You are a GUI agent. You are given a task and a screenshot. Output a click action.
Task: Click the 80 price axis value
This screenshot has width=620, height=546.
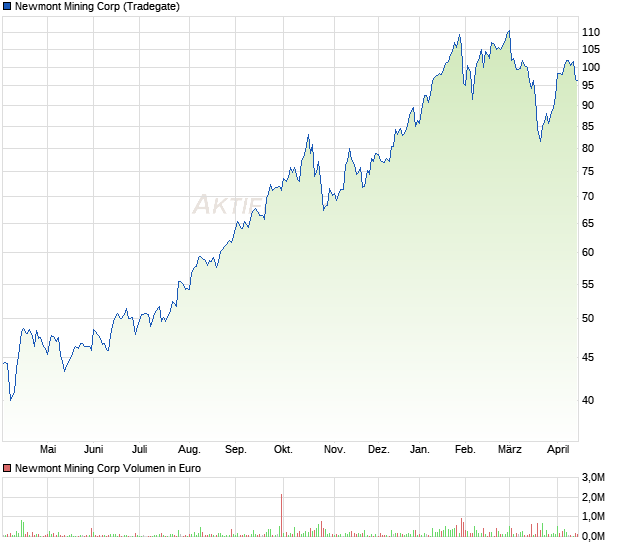(x=588, y=148)
